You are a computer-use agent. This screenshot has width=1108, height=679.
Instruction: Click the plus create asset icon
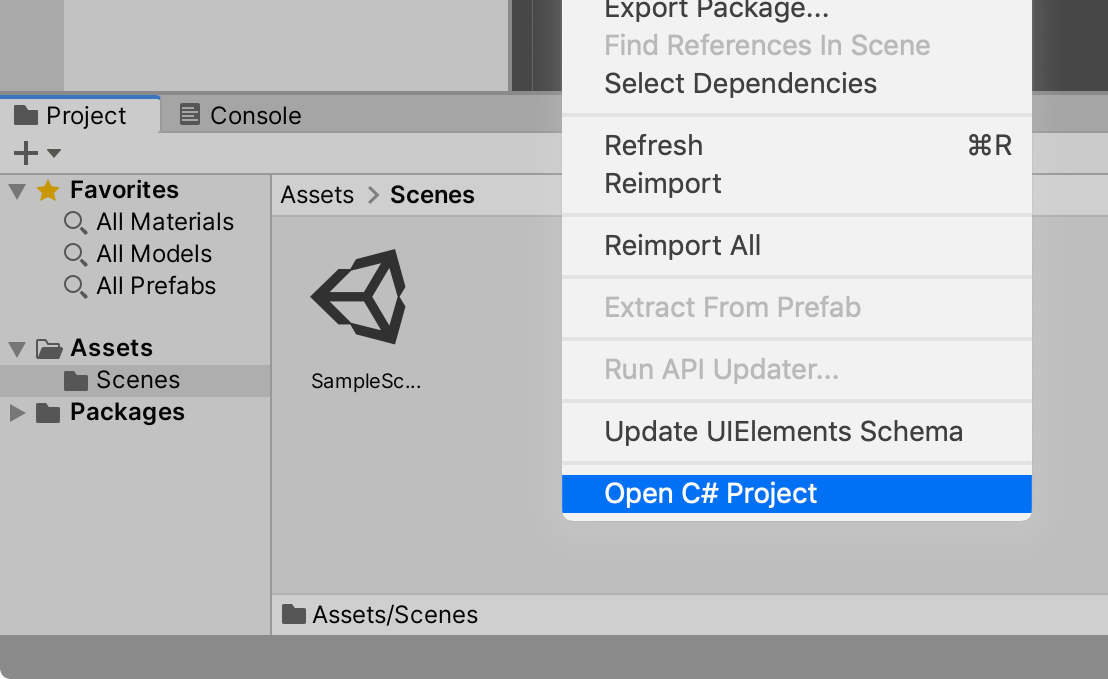(25, 153)
